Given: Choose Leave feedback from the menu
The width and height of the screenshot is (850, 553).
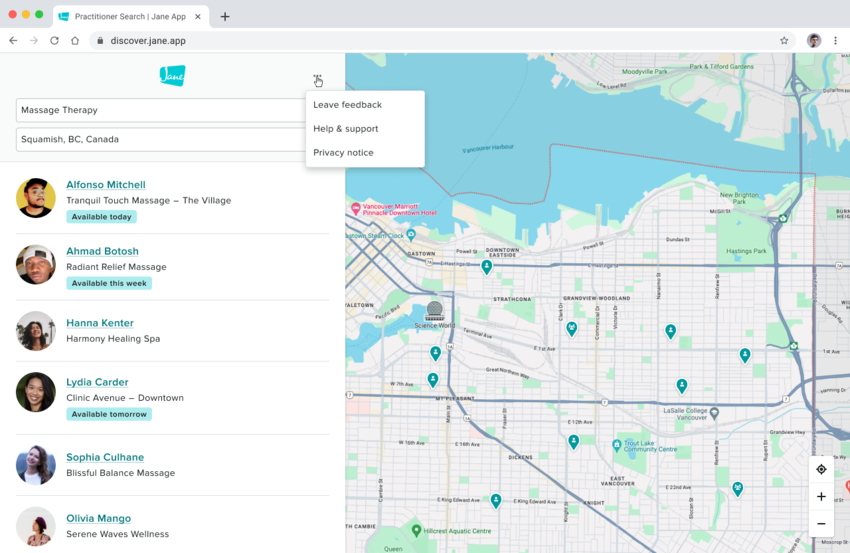Looking at the screenshot, I should click(347, 105).
